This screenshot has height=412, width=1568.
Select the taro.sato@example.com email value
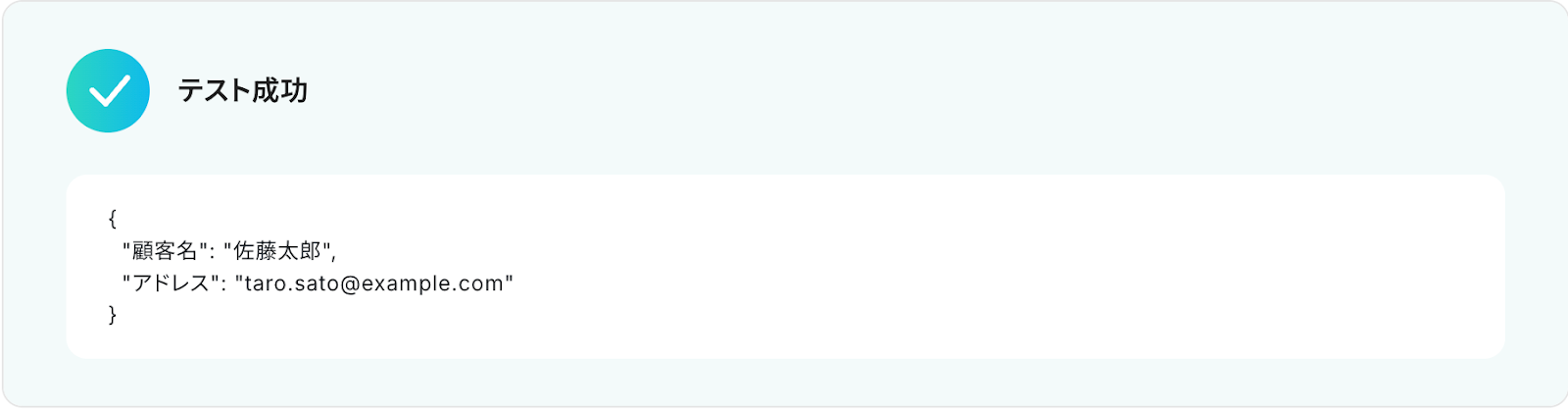click(x=374, y=283)
